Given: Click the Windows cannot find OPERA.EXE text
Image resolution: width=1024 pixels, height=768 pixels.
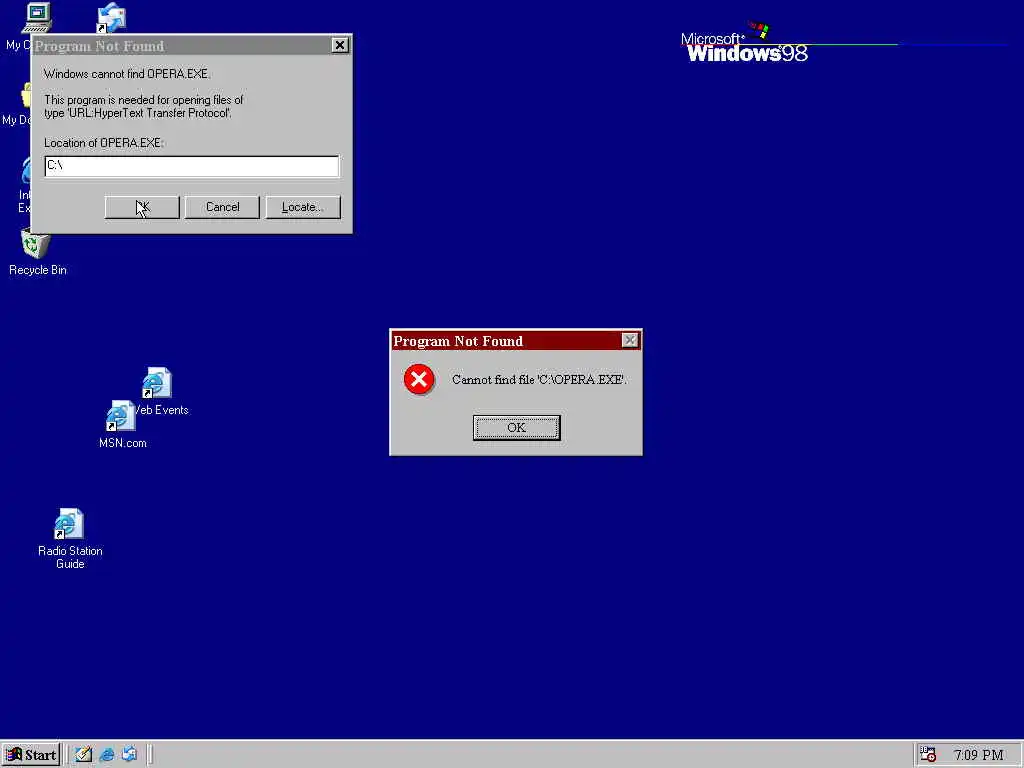Looking at the screenshot, I should pos(127,74).
